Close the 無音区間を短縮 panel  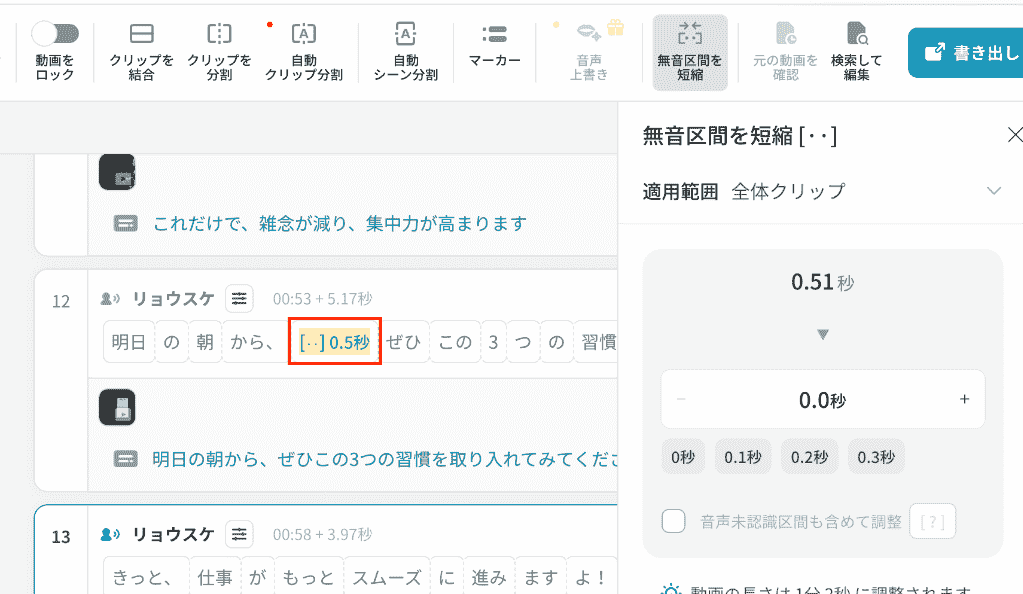pyautogui.click(x=1015, y=135)
